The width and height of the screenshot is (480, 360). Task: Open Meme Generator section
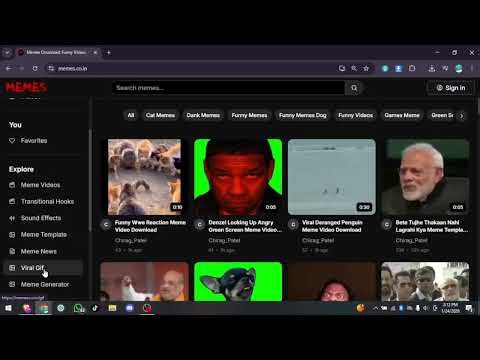pos(43,284)
